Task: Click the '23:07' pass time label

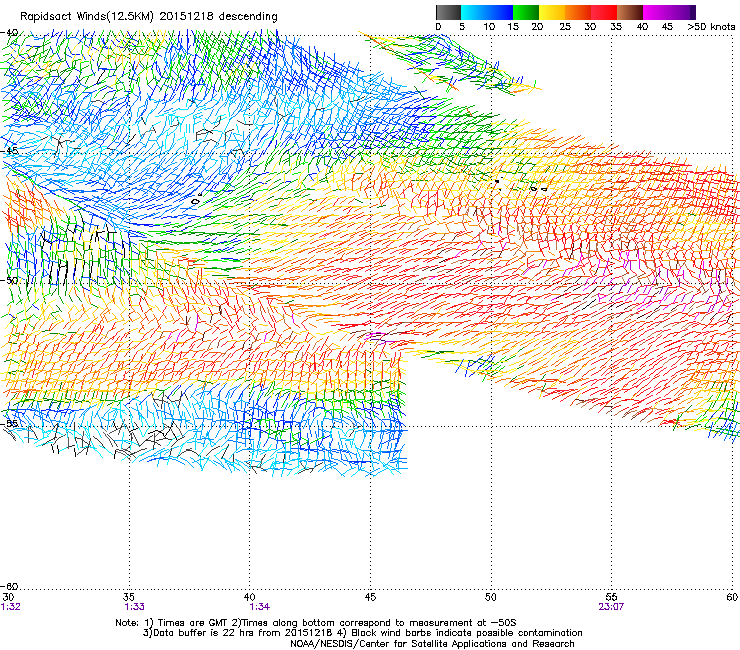Action: [611, 607]
